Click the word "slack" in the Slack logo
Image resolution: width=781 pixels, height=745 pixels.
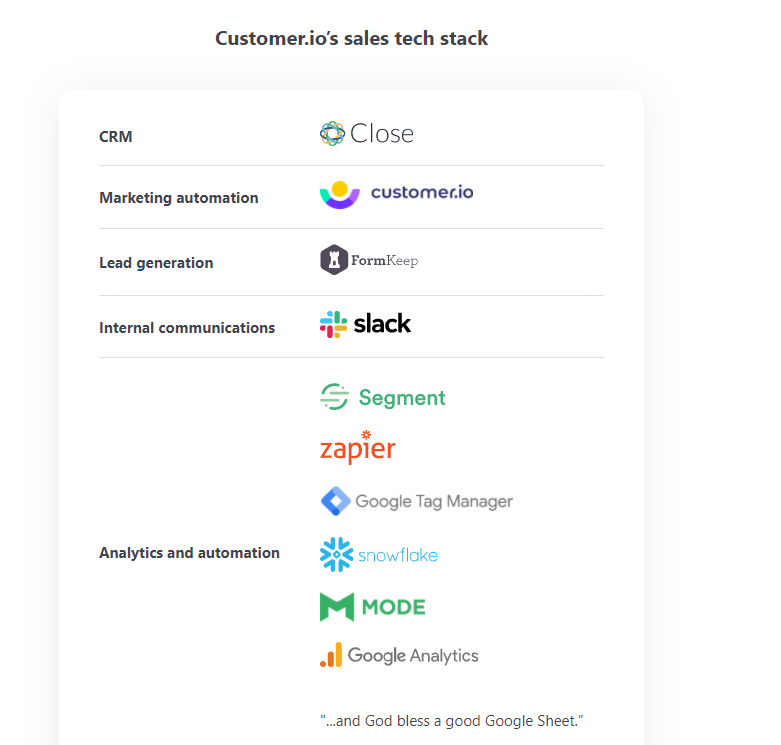coord(382,324)
